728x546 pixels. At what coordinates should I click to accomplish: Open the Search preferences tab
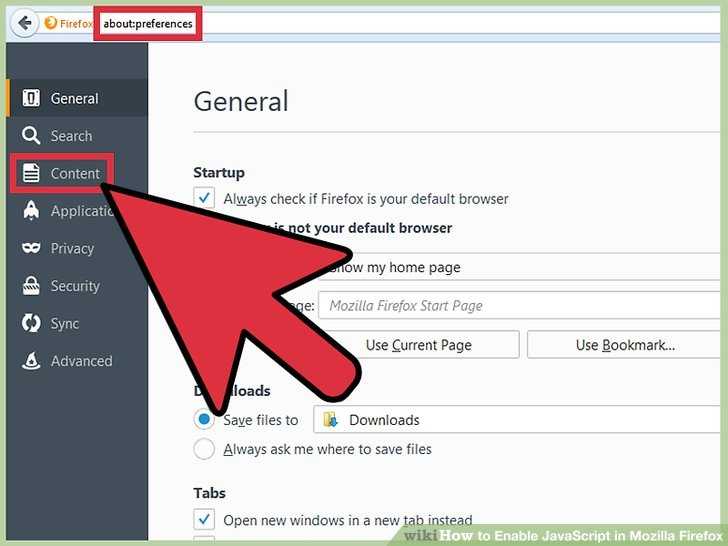pos(71,136)
